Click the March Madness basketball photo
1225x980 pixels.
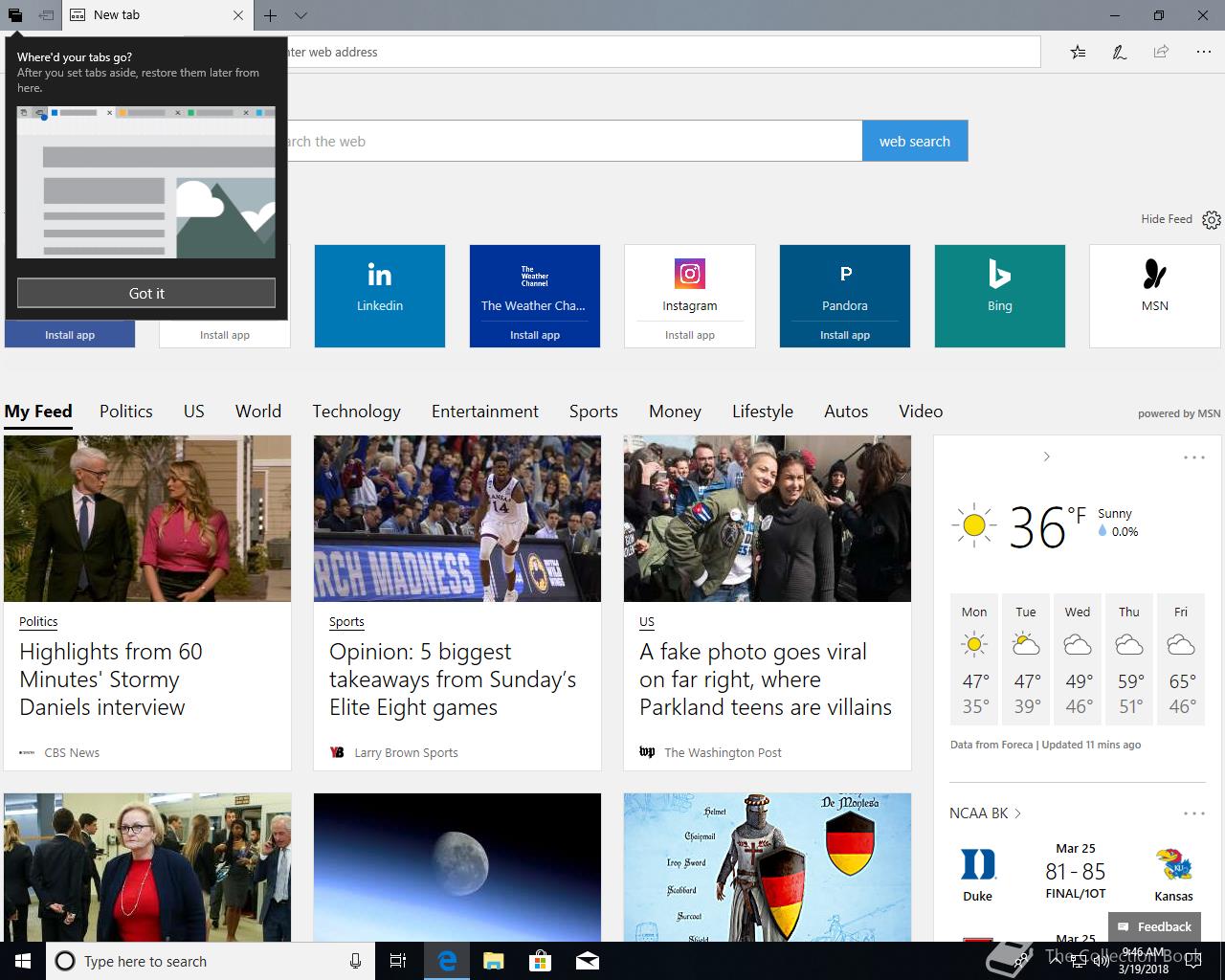pos(457,519)
